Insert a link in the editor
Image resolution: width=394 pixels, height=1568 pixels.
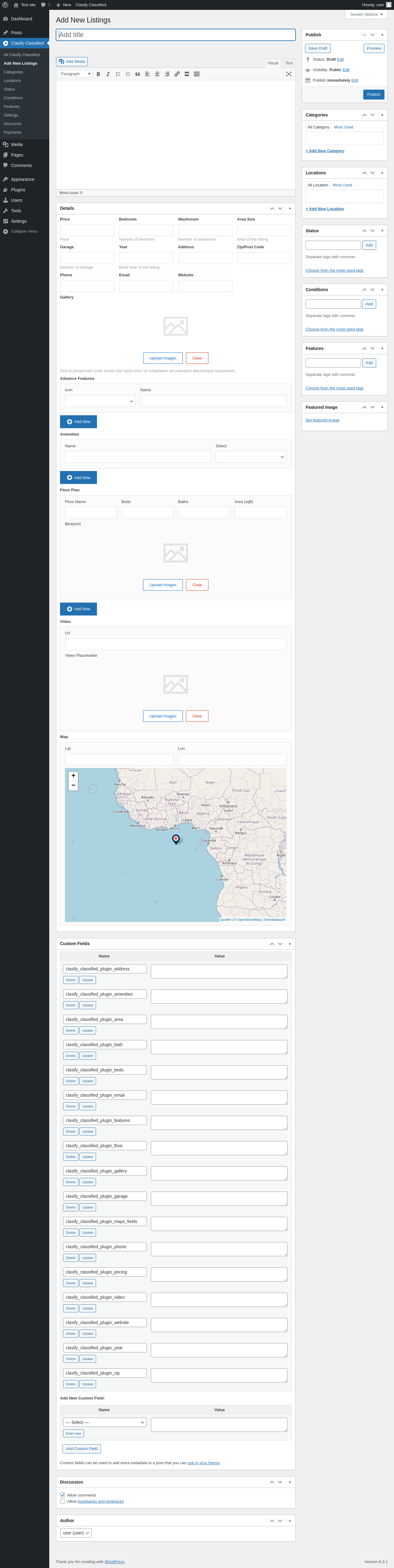pos(177,74)
